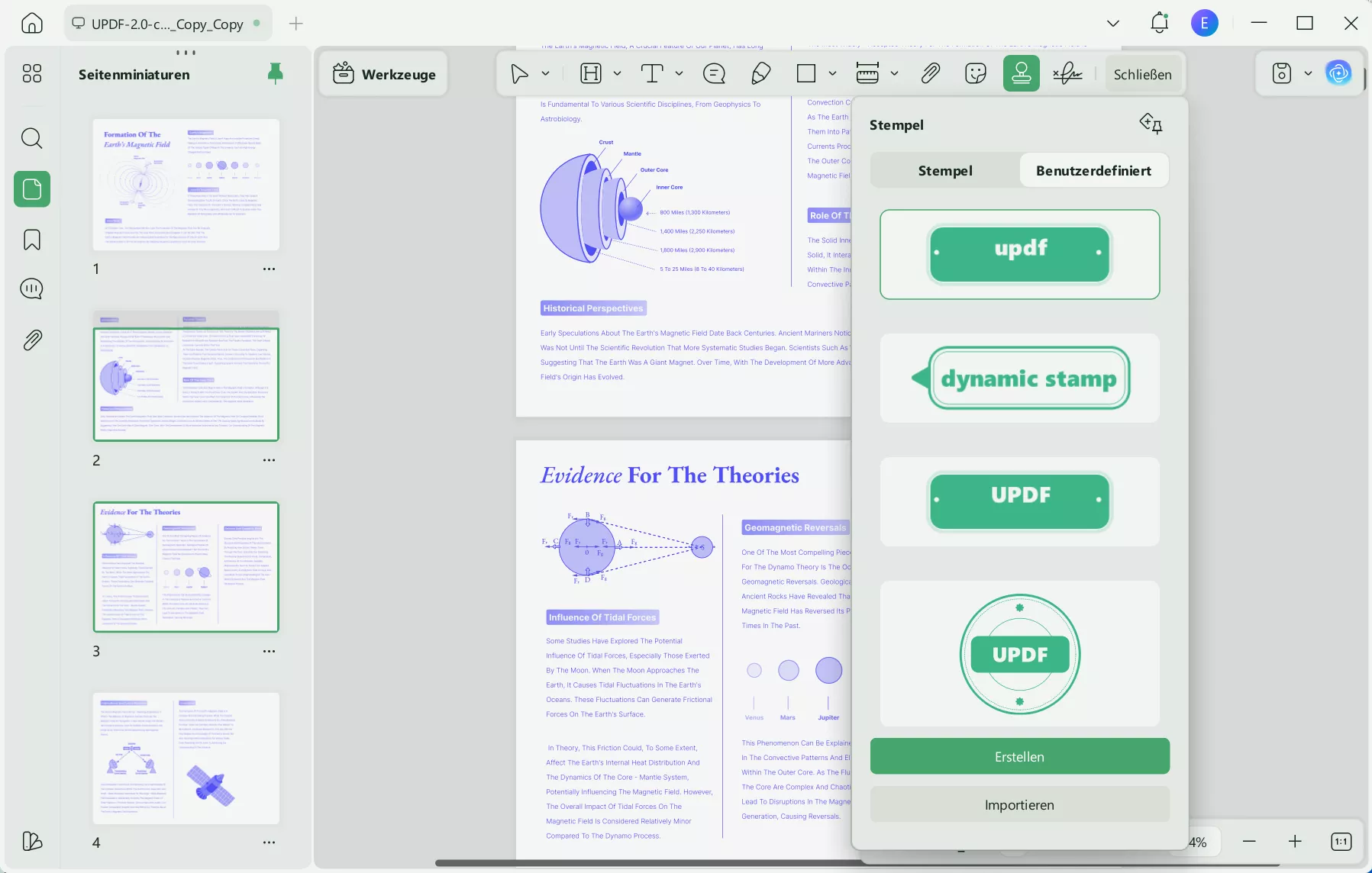The height and width of the screenshot is (873, 1372).
Task: Select the rectangular uppercase 'UPDF' stamp
Action: 1019,501
